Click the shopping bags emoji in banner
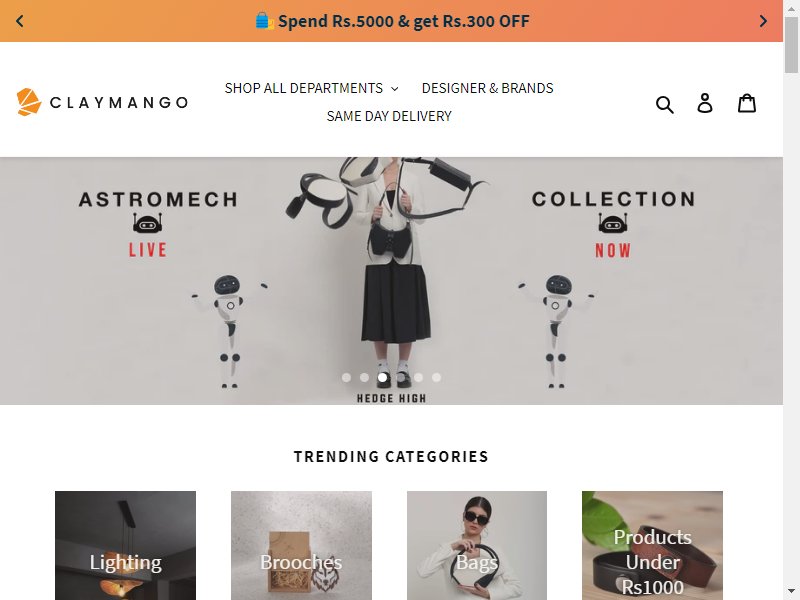800x600 pixels. 264,21
